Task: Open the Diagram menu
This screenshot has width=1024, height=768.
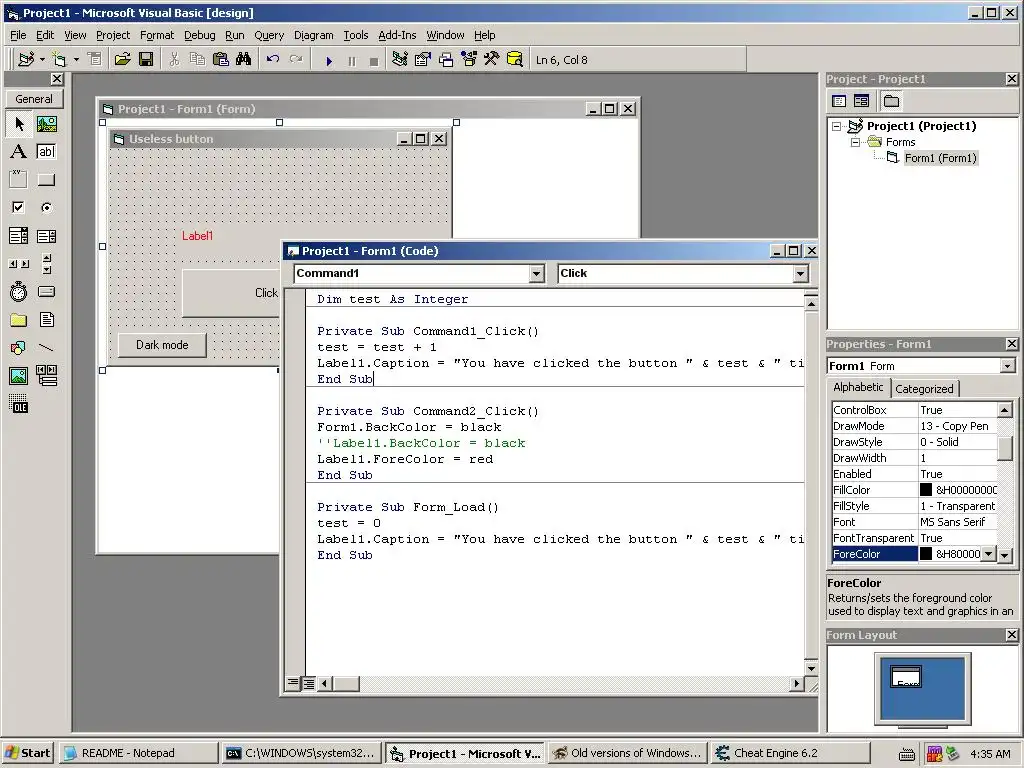Action: tap(313, 35)
